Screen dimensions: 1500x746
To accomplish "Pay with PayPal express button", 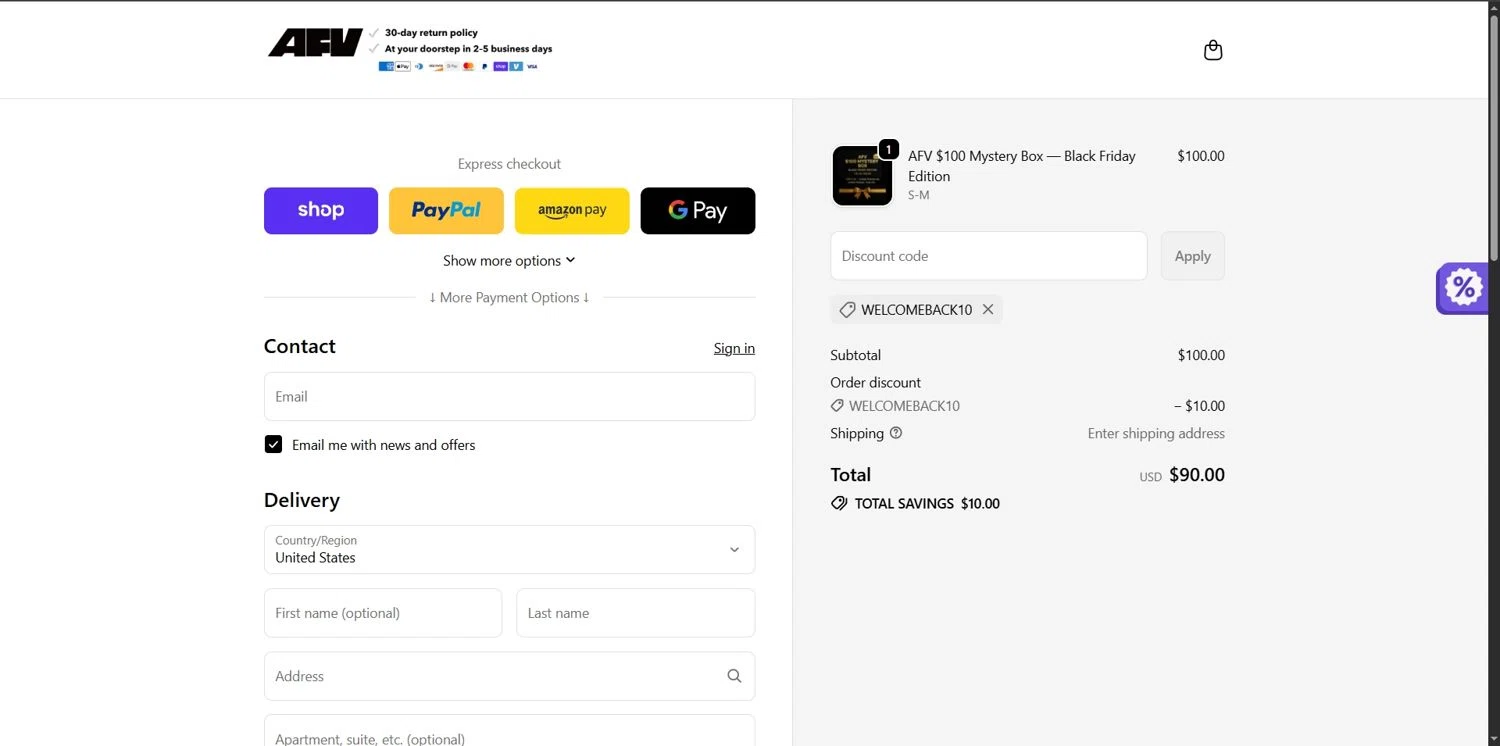I will tap(446, 210).
